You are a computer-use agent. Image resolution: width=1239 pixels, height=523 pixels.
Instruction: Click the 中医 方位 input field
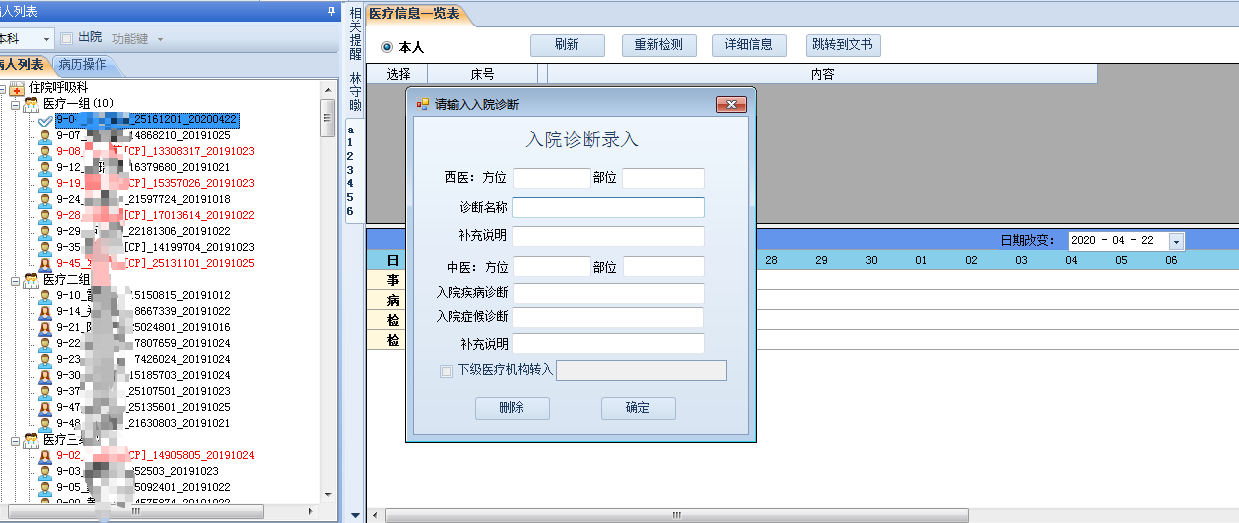point(551,267)
